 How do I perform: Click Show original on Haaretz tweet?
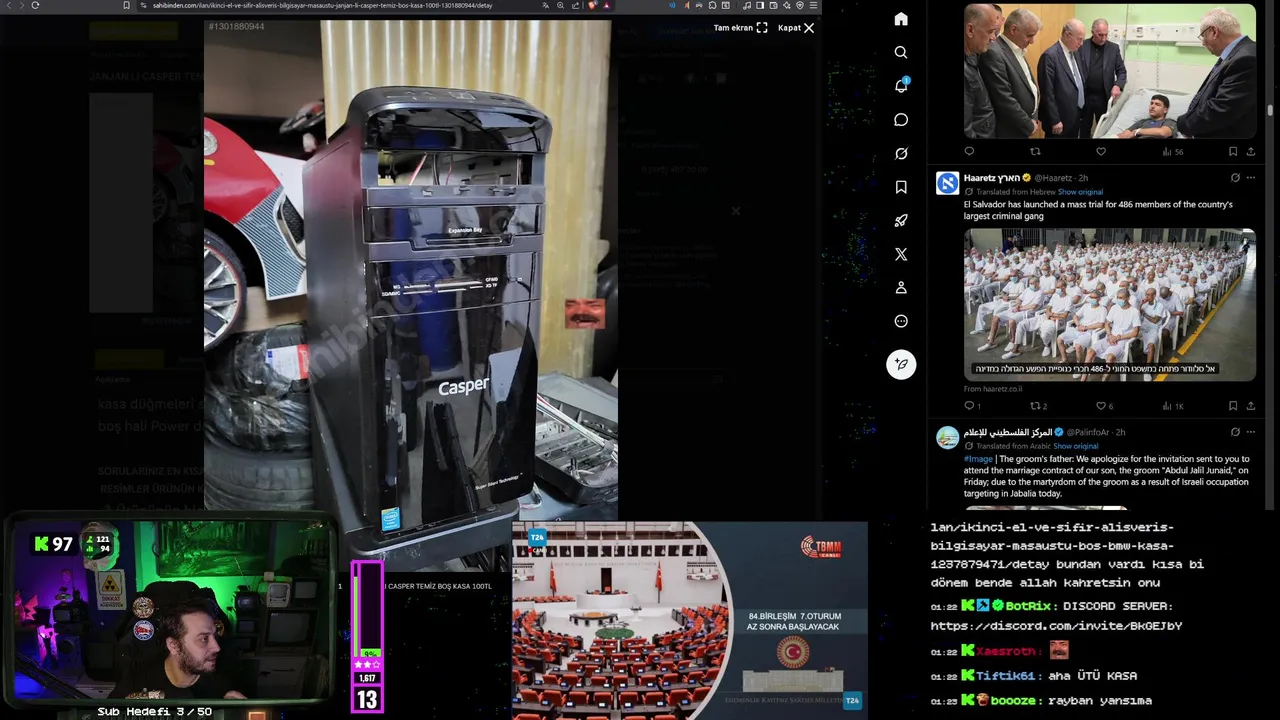point(1080,192)
